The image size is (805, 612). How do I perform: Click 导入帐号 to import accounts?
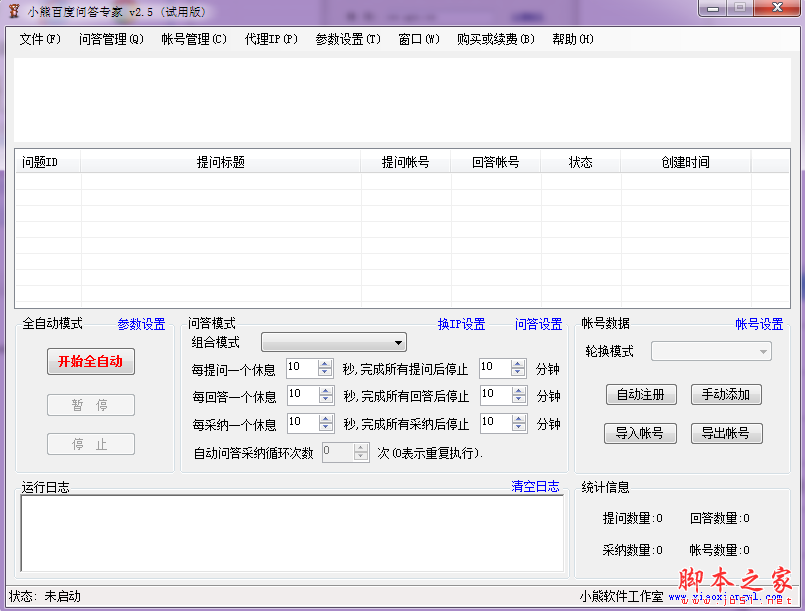point(640,432)
